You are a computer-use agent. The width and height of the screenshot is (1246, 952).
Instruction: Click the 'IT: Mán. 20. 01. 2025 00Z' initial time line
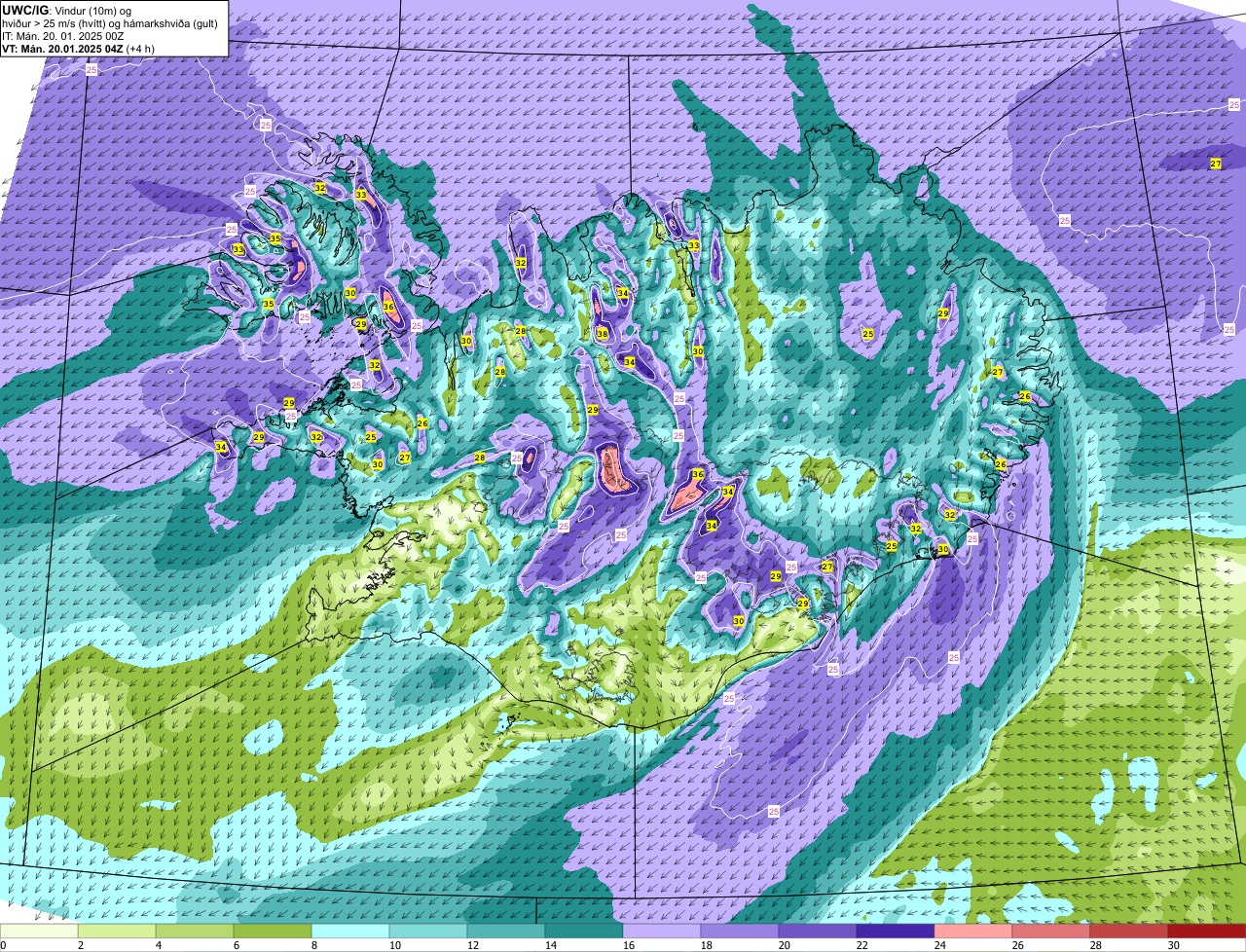coord(63,36)
